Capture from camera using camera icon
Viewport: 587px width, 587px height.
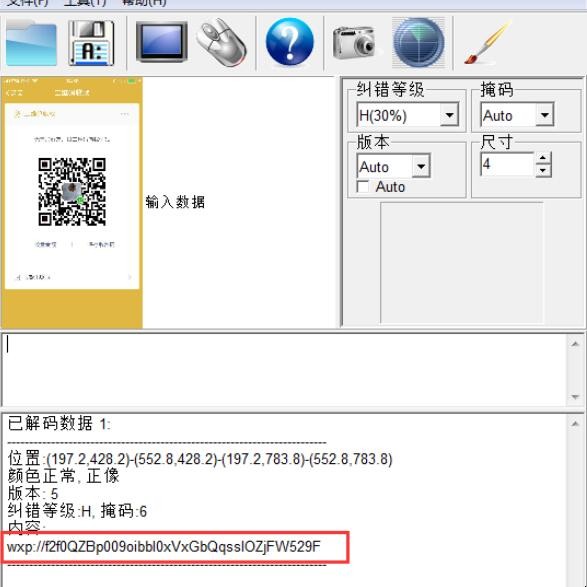pos(354,42)
